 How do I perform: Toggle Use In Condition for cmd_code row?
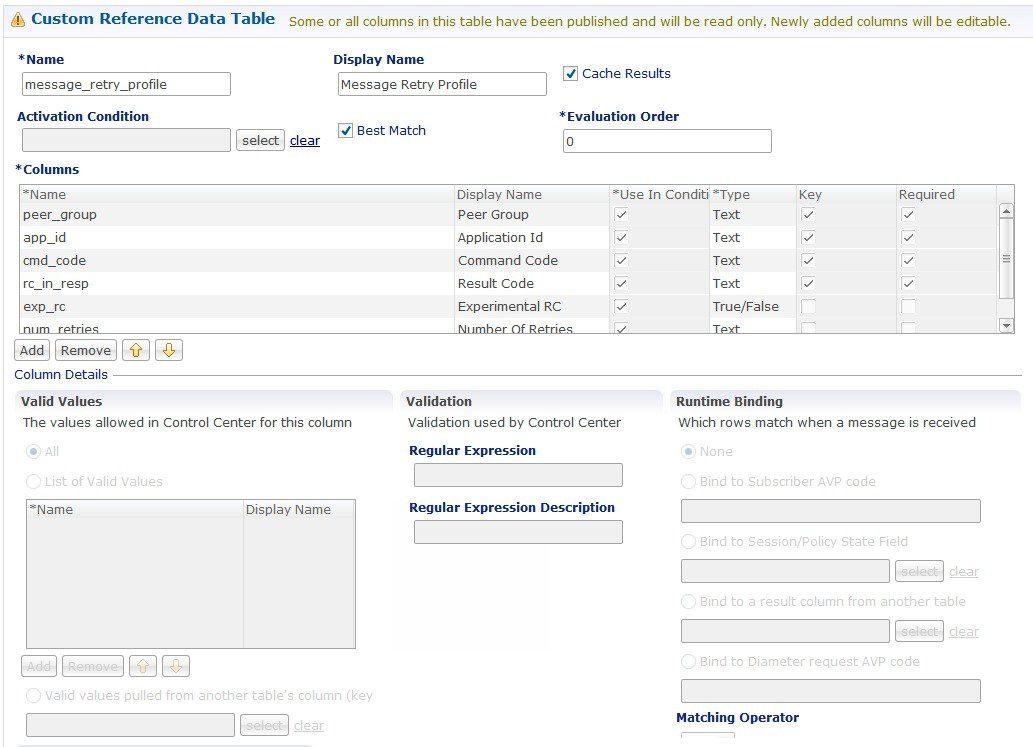point(621,260)
